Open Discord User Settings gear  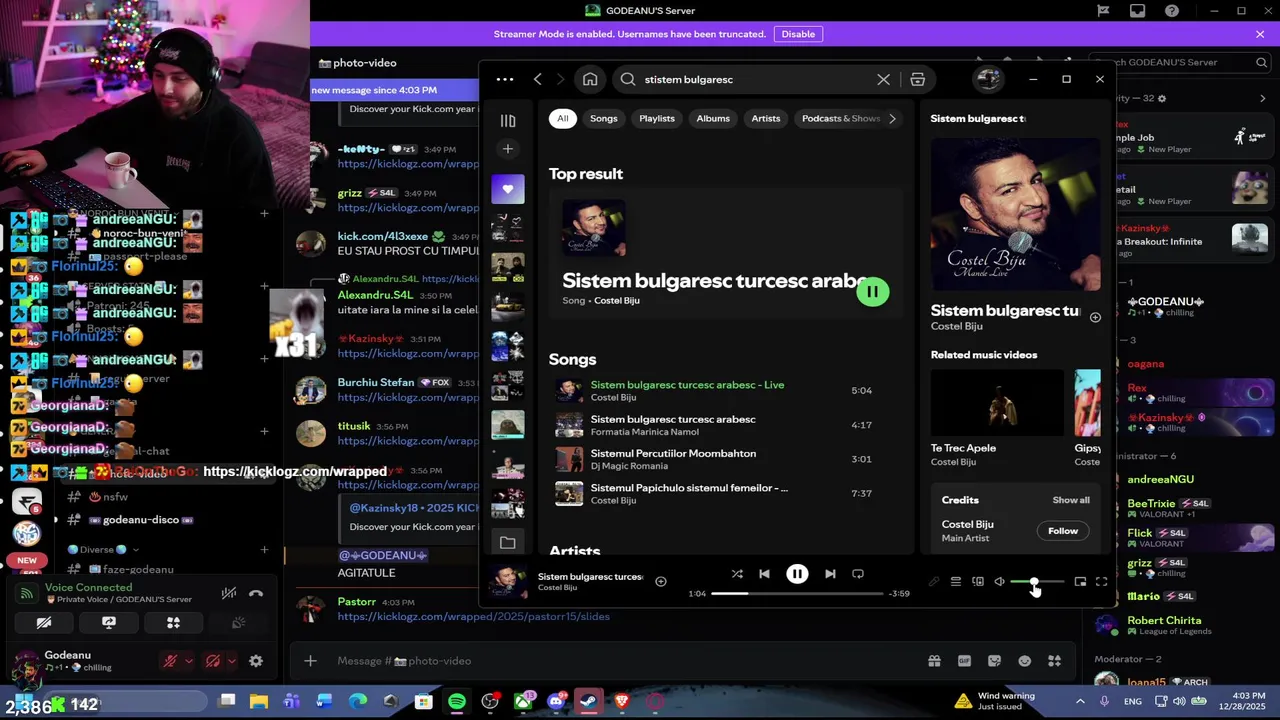(256, 661)
